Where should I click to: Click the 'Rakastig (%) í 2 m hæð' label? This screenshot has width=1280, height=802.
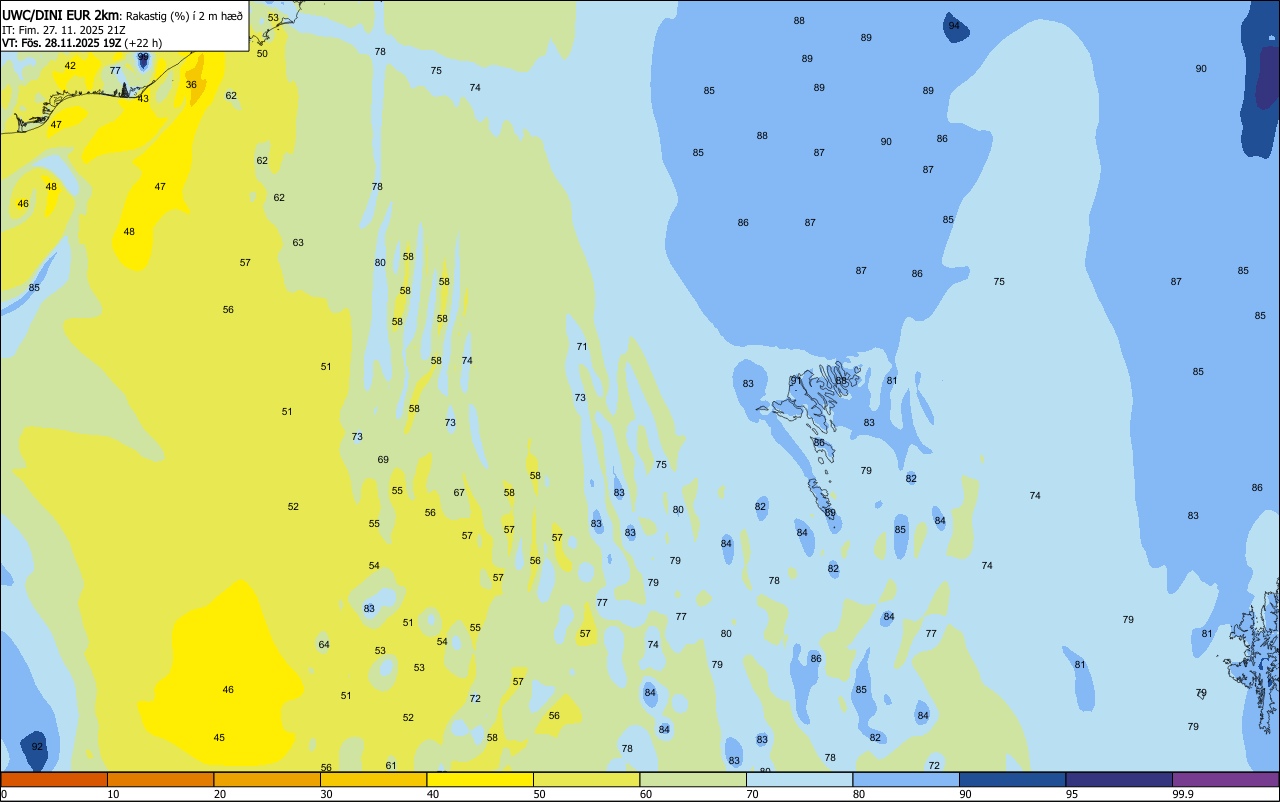(184, 16)
